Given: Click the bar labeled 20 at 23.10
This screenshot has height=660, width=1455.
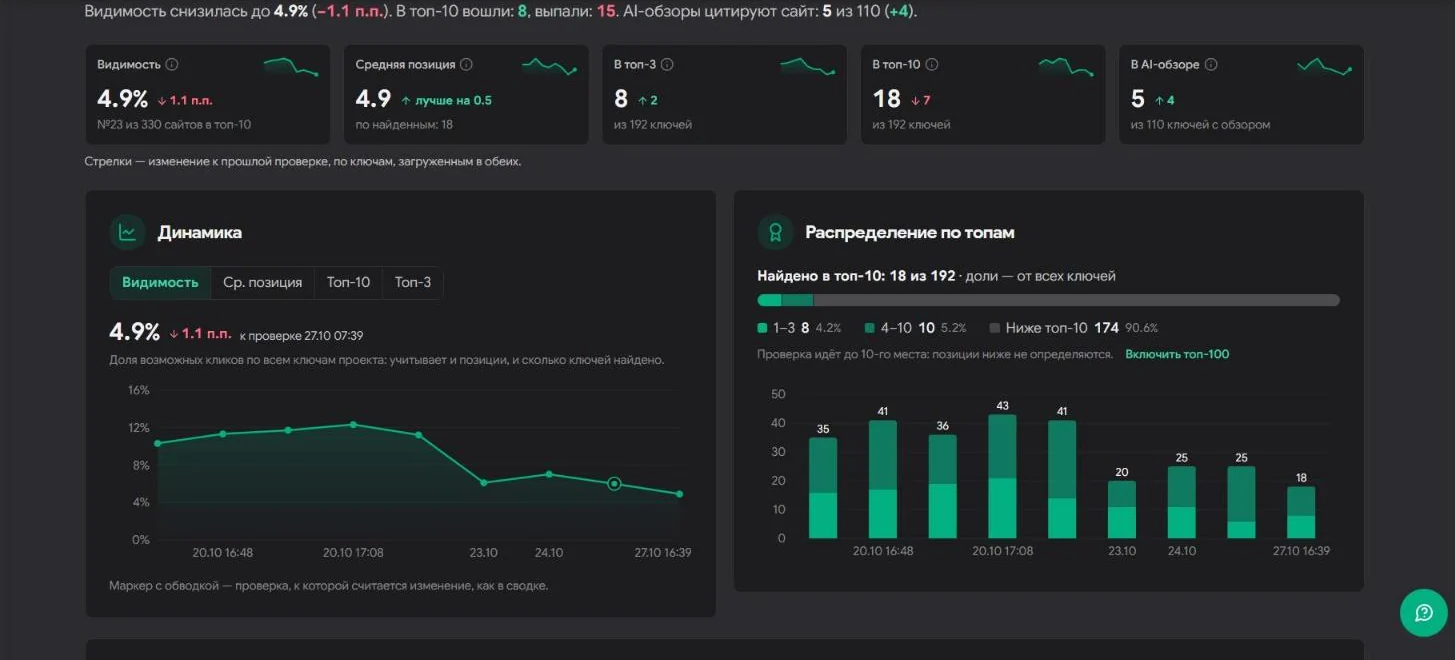Looking at the screenshot, I should click(1122, 510).
